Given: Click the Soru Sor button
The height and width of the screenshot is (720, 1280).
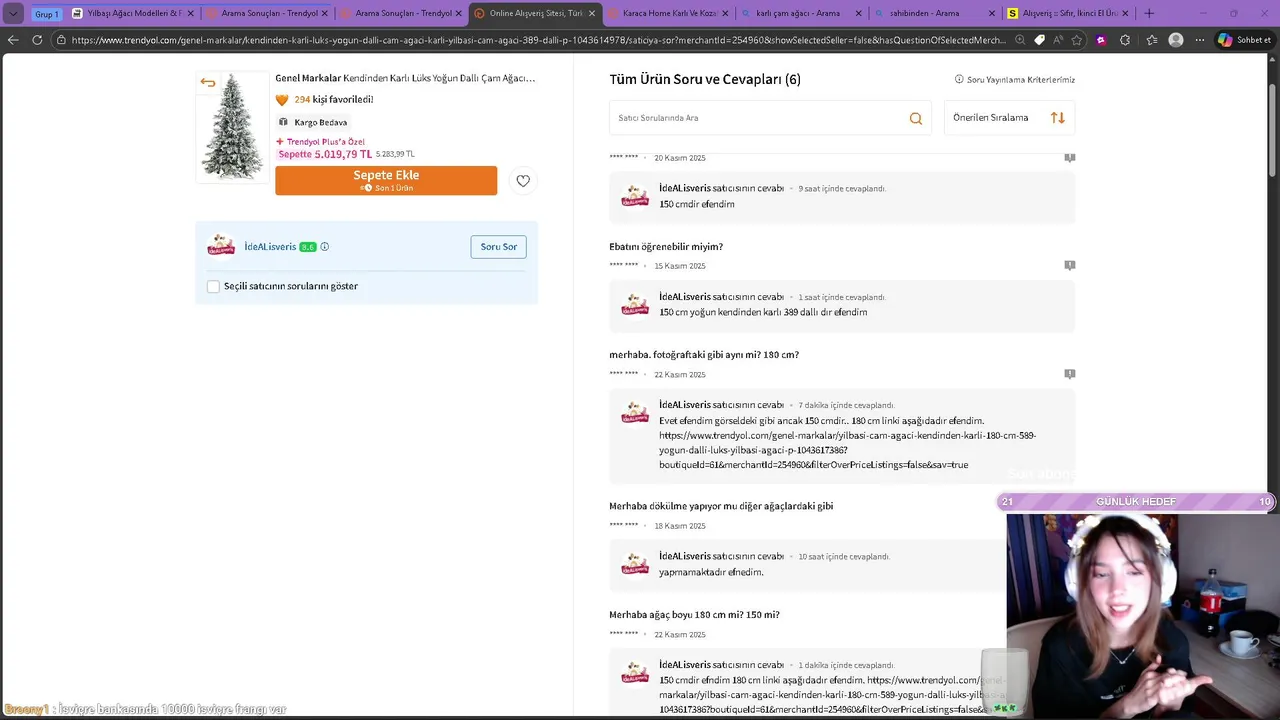Looking at the screenshot, I should click(x=498, y=247).
